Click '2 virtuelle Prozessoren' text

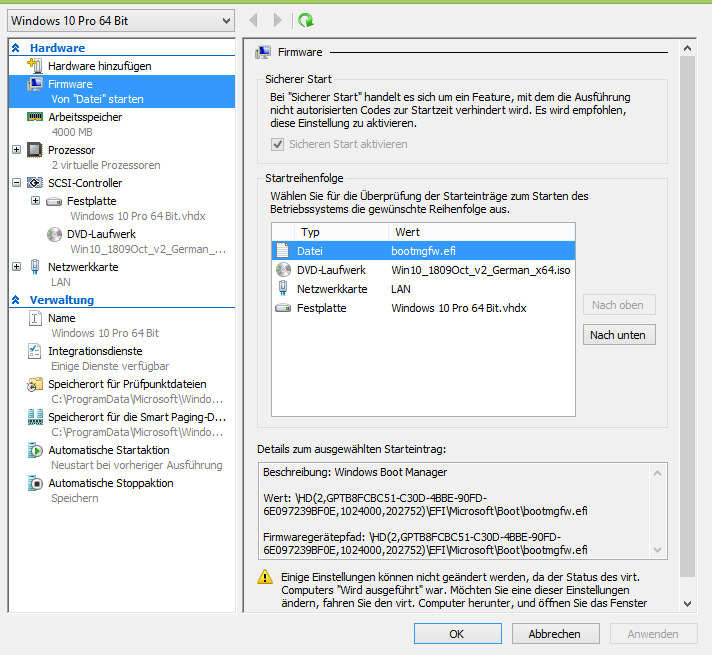tap(106, 165)
